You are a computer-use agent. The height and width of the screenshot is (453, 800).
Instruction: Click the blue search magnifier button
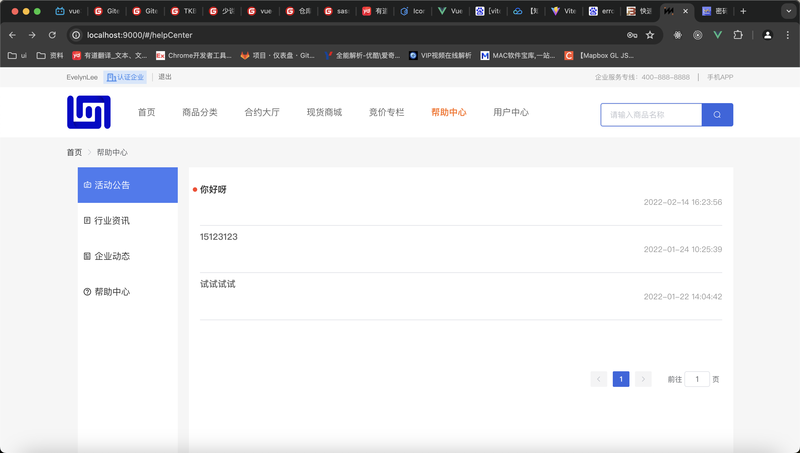click(x=717, y=115)
